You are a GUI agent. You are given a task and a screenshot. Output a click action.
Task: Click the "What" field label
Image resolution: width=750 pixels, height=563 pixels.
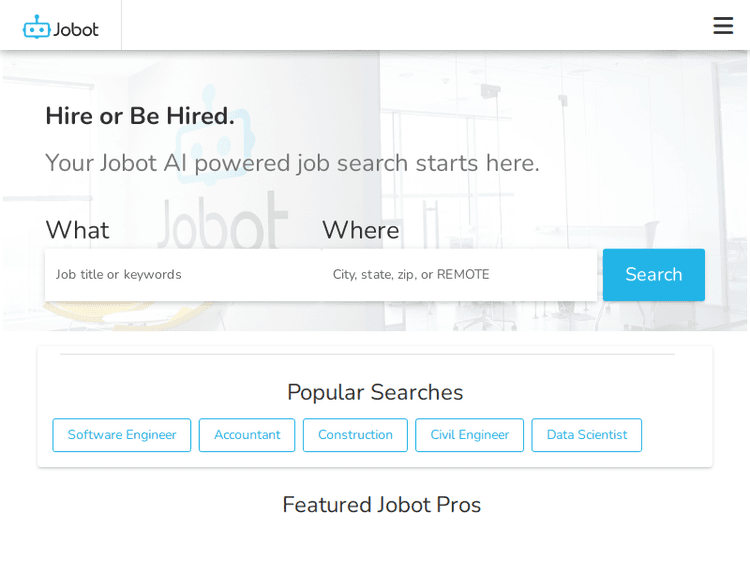pyautogui.click(x=77, y=230)
